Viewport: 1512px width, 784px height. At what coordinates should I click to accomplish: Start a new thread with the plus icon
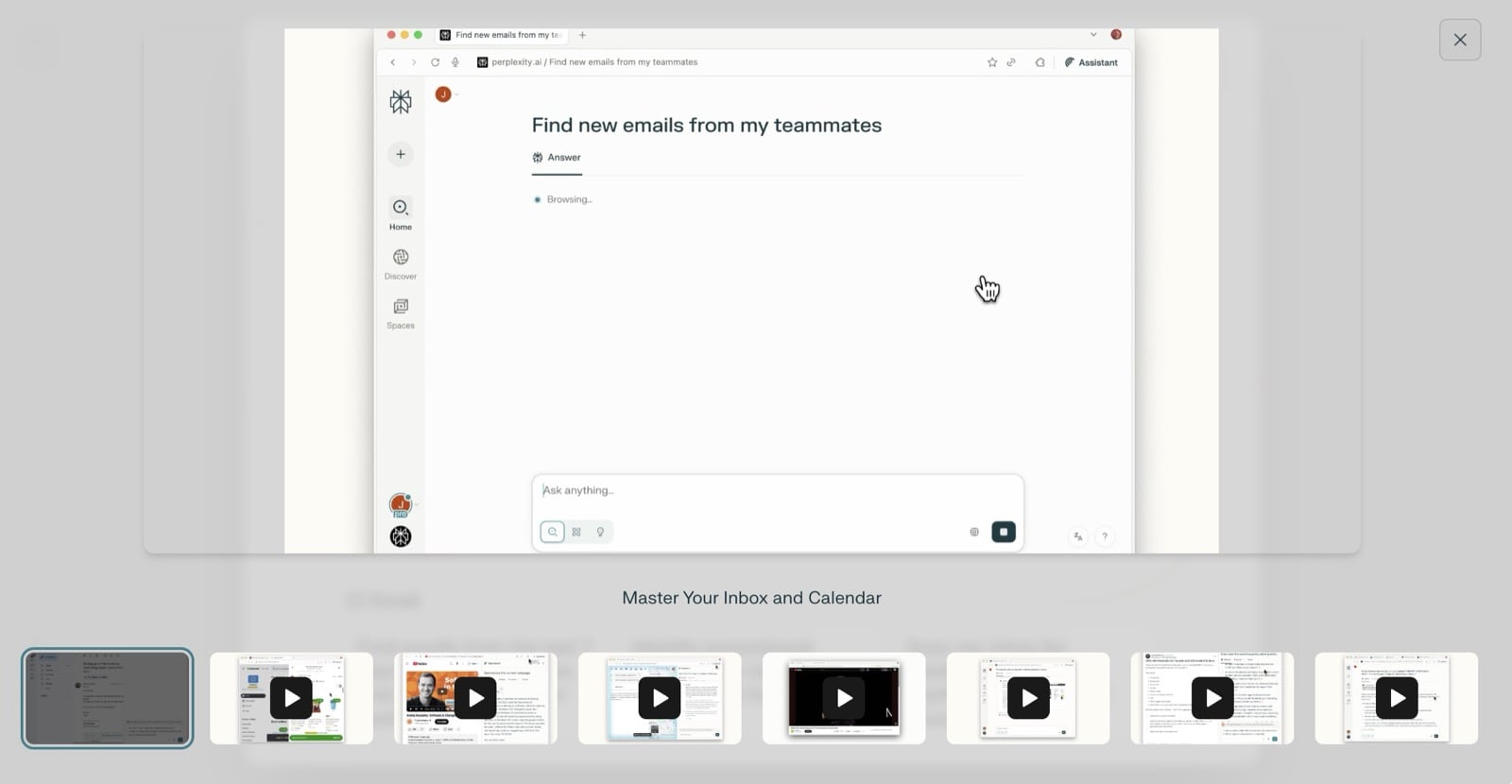[401, 154]
